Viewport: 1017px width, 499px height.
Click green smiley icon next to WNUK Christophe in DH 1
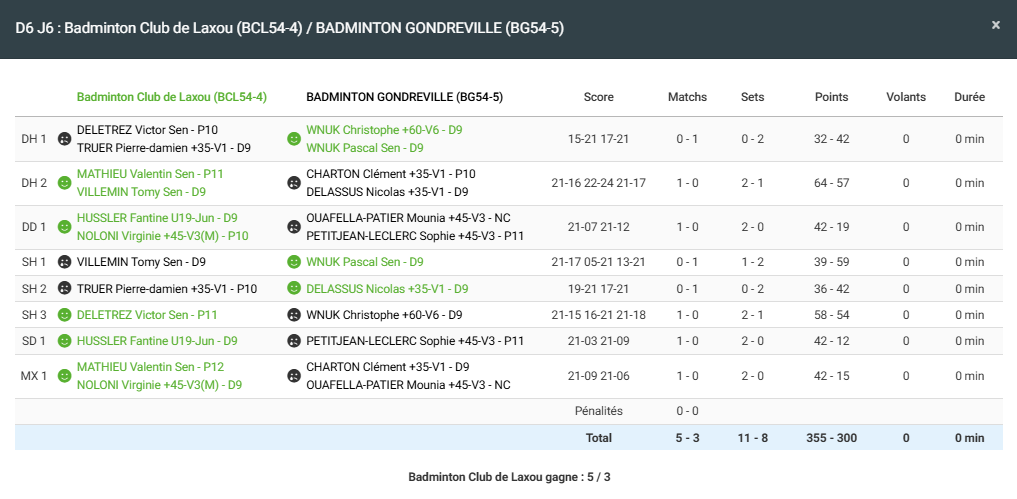[x=294, y=139]
